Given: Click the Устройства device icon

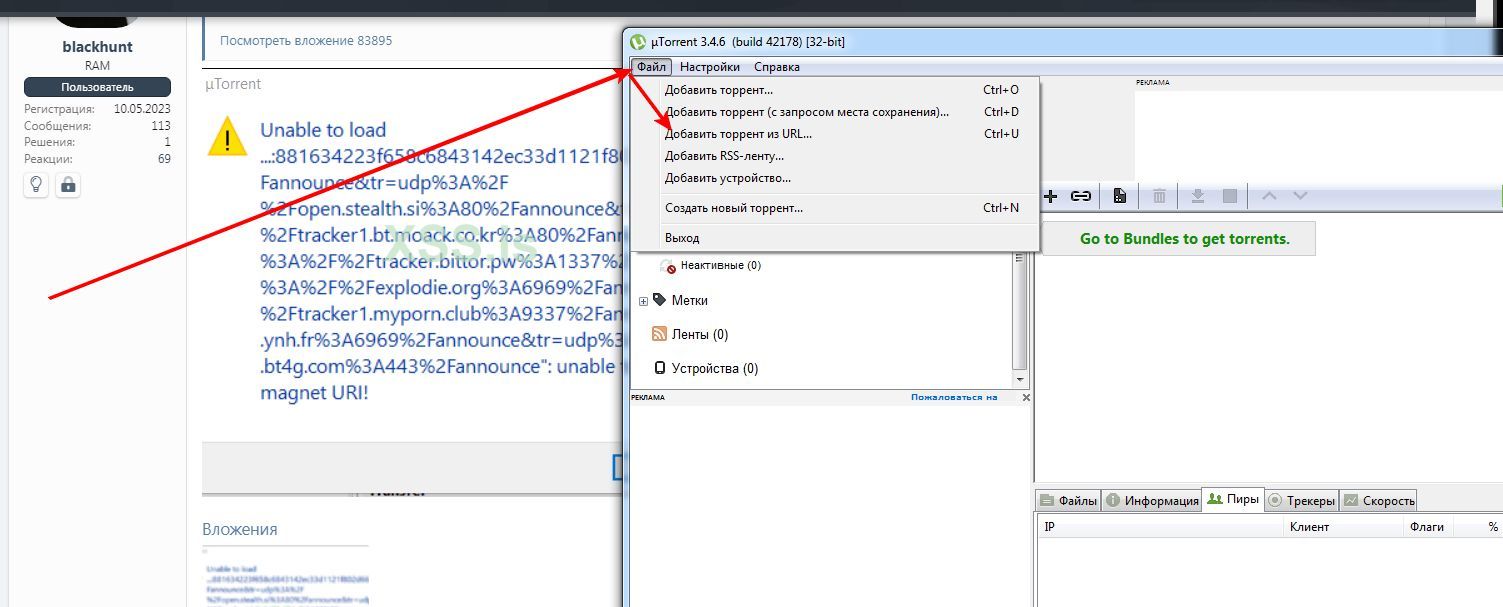Looking at the screenshot, I should pos(660,368).
